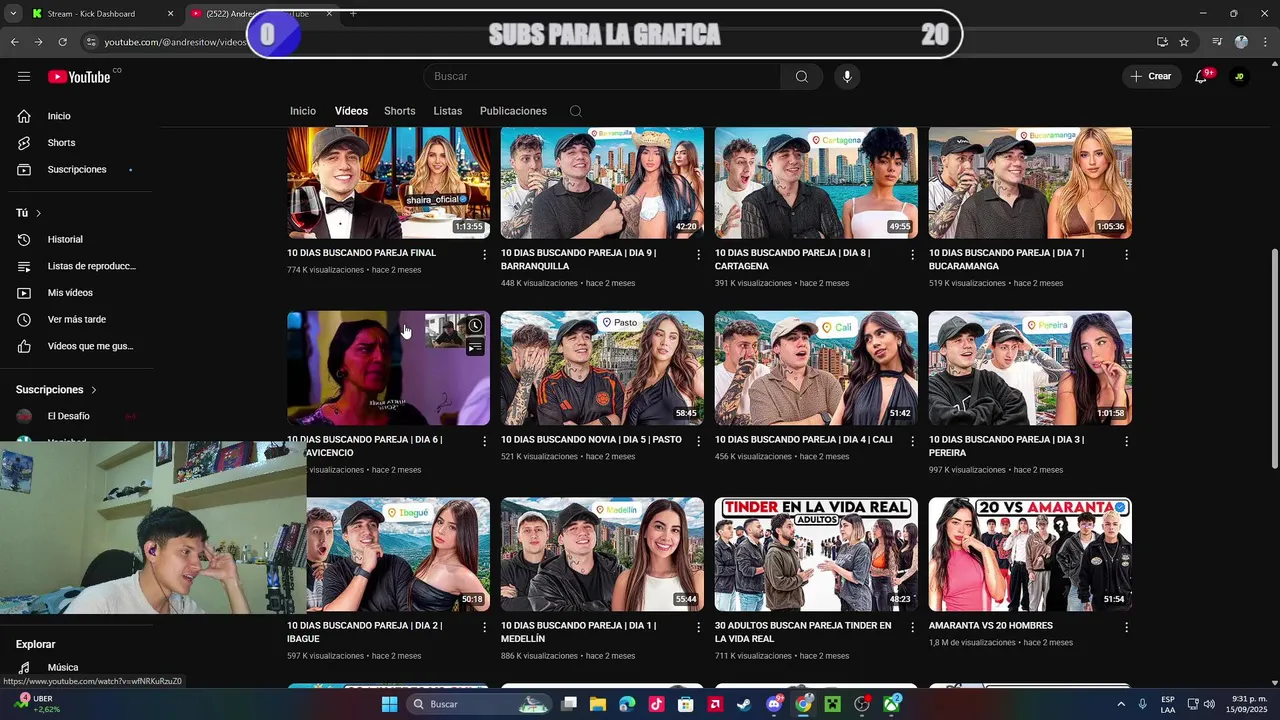The width and height of the screenshot is (1280, 720).
Task: Add DIA 6 video to watch later
Action: click(x=475, y=326)
